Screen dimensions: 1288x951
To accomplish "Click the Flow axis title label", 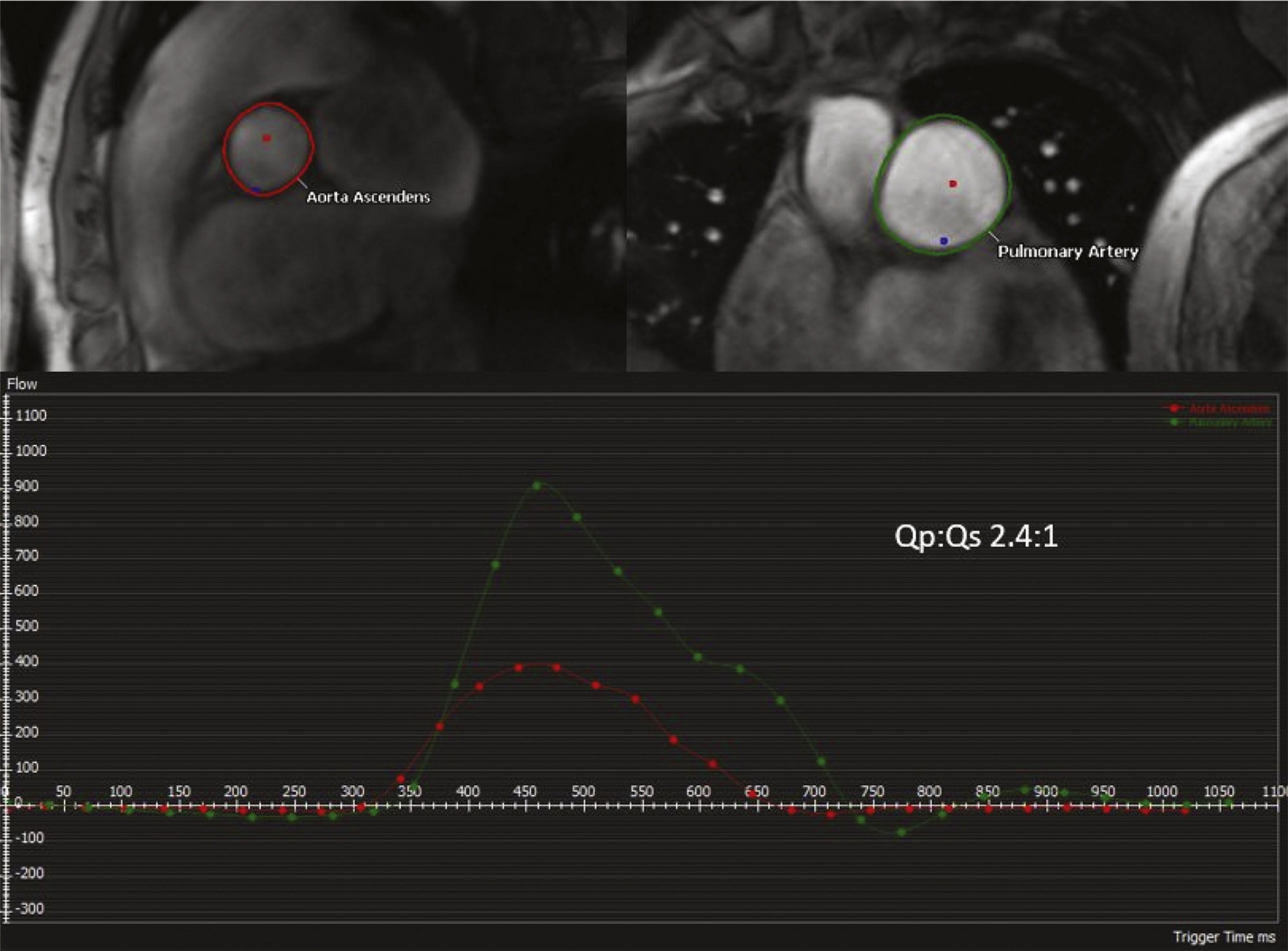I will click(x=22, y=384).
